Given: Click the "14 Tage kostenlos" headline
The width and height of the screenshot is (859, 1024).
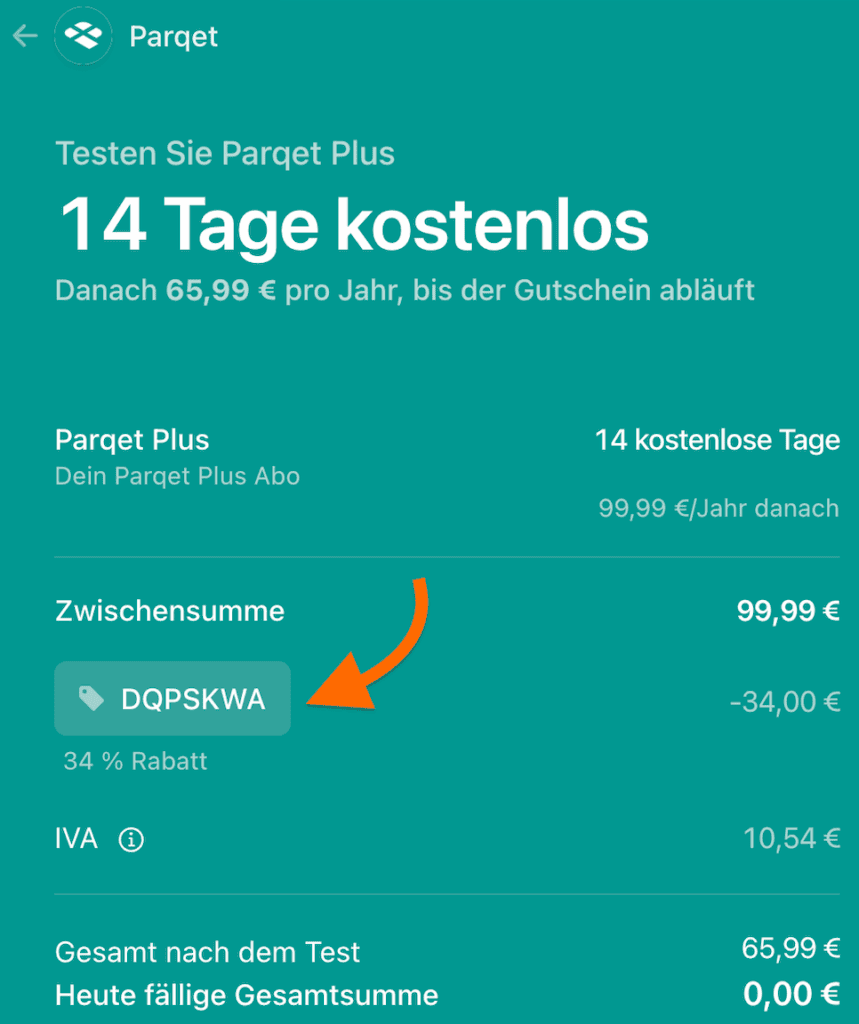Looking at the screenshot, I should point(354,225).
